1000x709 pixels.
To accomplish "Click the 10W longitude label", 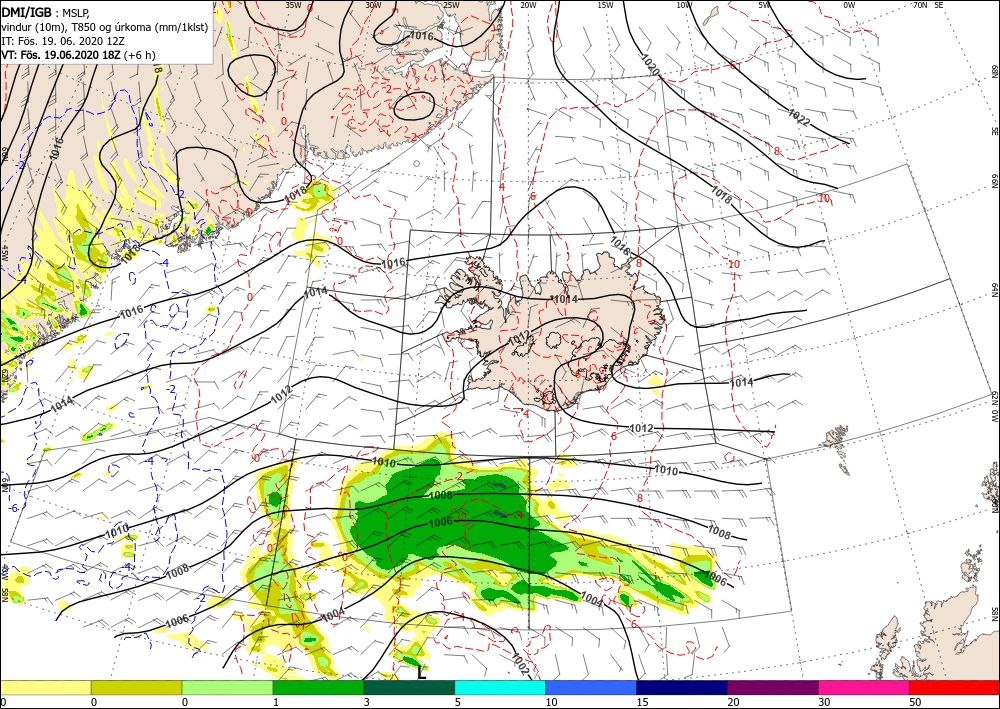I will point(684,5).
